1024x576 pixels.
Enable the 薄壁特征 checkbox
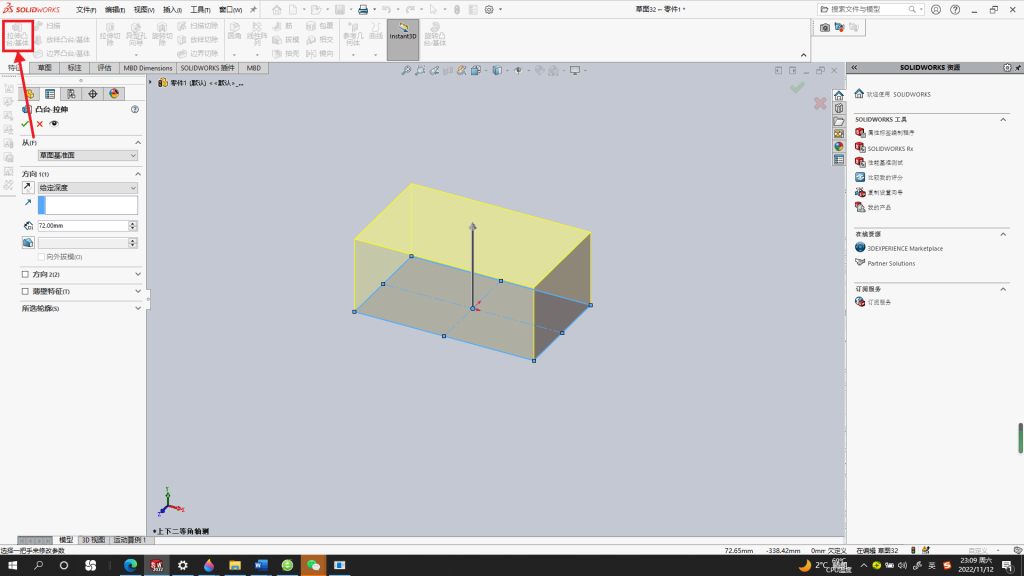(x=25, y=291)
